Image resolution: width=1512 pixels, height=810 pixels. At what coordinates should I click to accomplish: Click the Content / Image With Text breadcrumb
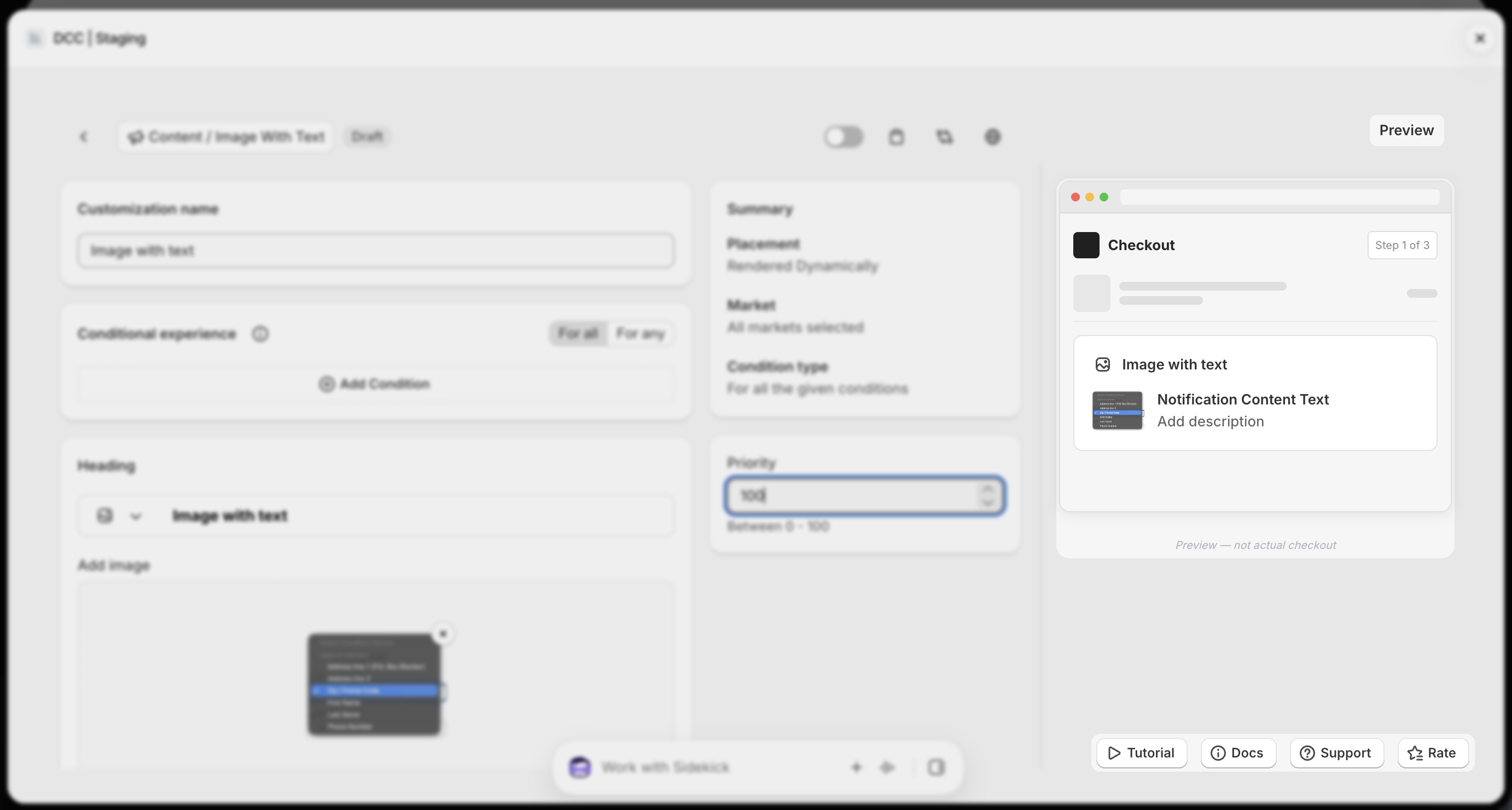pos(226,137)
